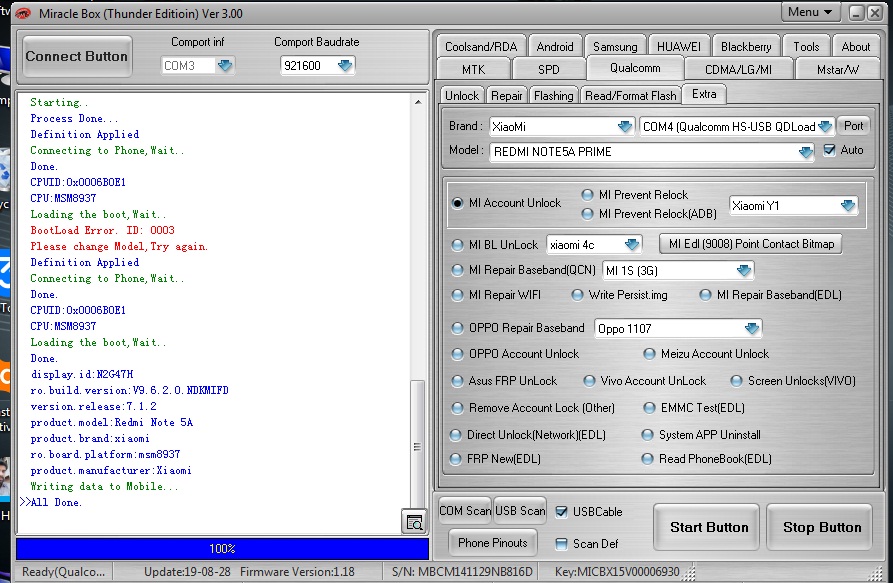
Task: Click the Miracle Box red app icon
Action: click(23, 13)
